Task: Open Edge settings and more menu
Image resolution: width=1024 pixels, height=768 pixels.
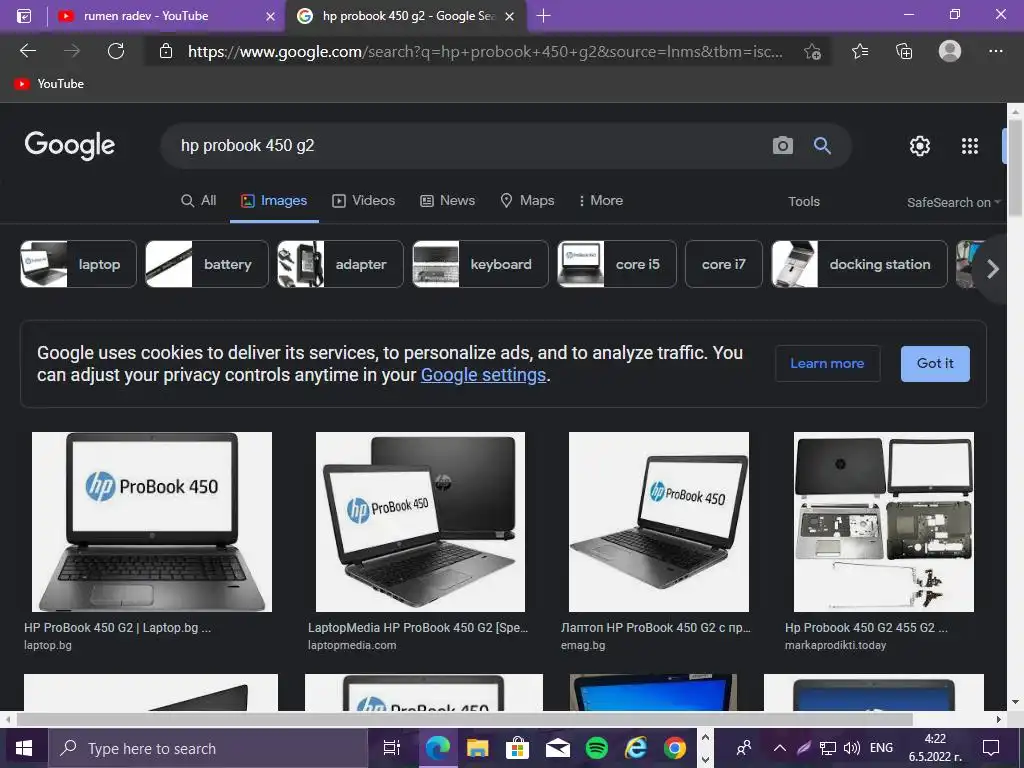Action: click(995, 51)
